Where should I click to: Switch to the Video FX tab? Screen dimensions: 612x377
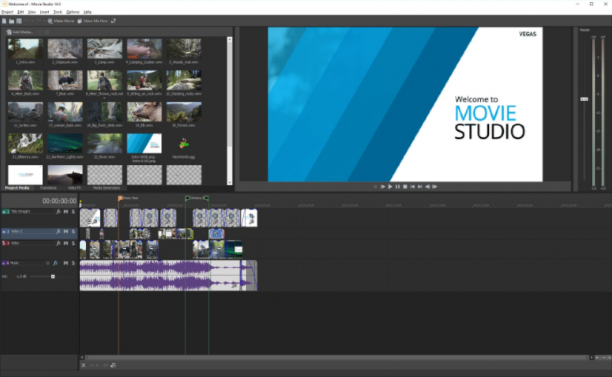click(74, 188)
